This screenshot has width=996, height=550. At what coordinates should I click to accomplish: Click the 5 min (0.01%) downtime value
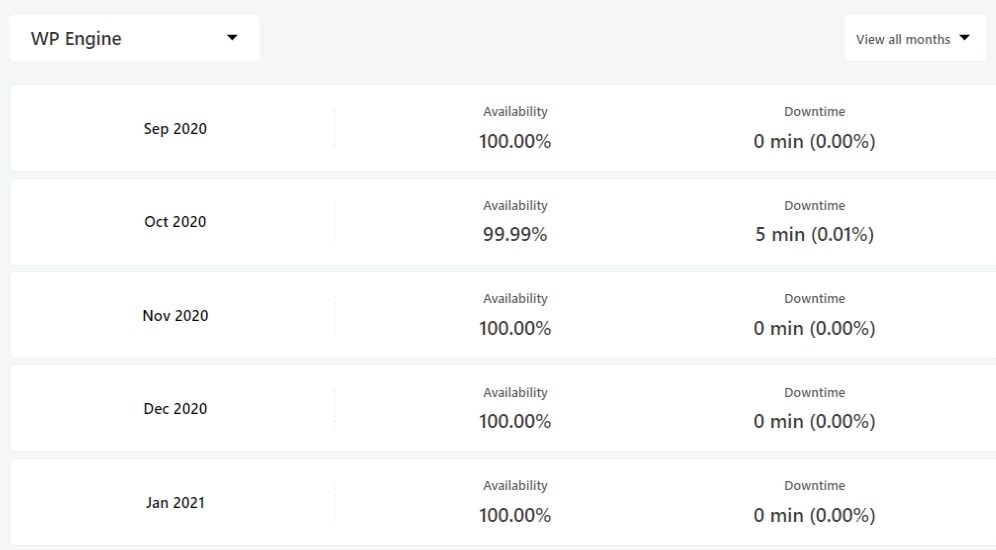[814, 234]
